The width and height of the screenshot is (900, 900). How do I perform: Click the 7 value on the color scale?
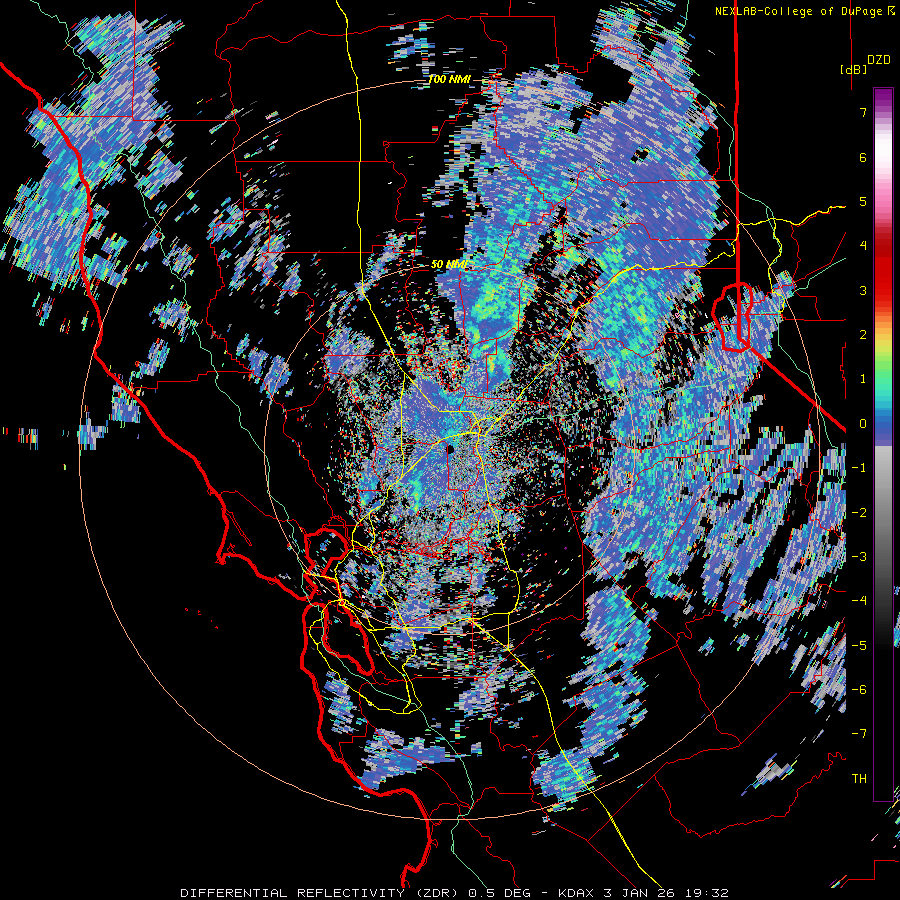tap(863, 112)
